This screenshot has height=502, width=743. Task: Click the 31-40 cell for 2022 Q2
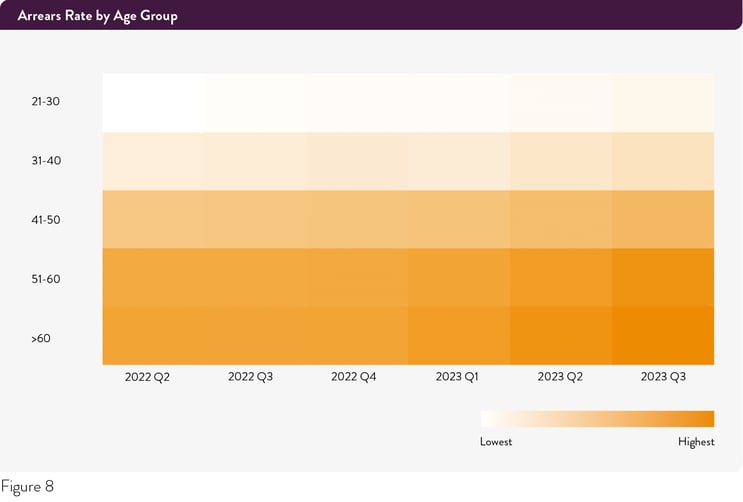click(154, 161)
